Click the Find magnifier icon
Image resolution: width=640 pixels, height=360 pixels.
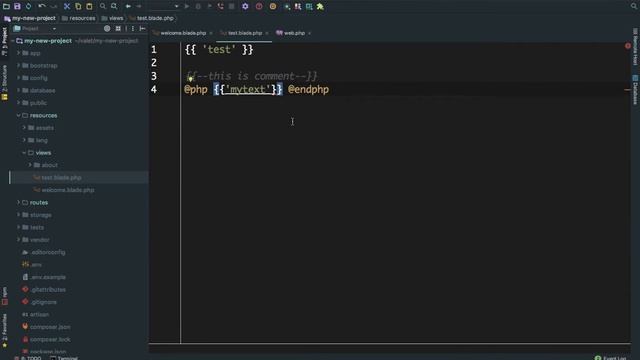coord(103,6)
